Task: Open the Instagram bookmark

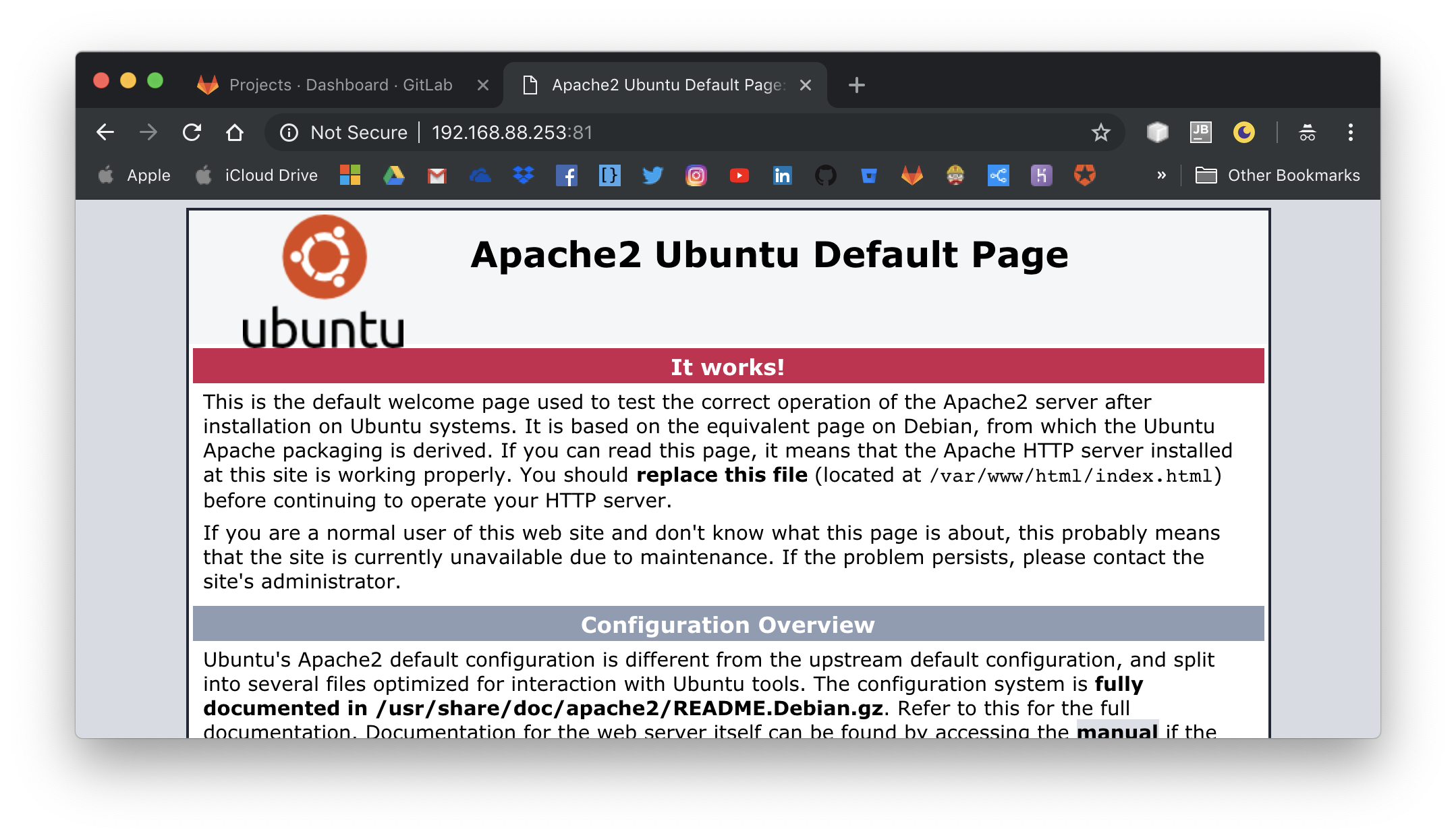Action: coord(696,175)
